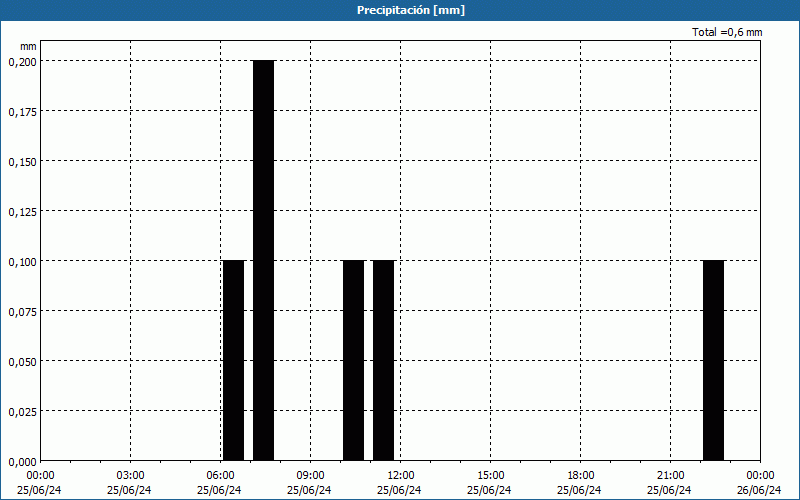Click the bar just after 06:00
This screenshot has width=800, height=500.
pyautogui.click(x=234, y=360)
